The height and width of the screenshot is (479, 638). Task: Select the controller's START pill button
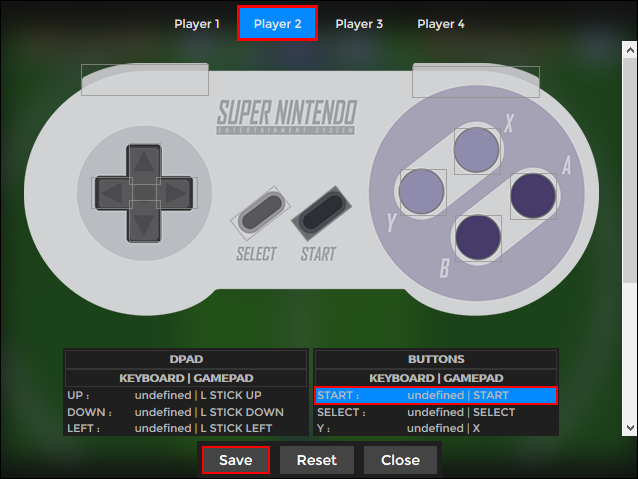[321, 213]
